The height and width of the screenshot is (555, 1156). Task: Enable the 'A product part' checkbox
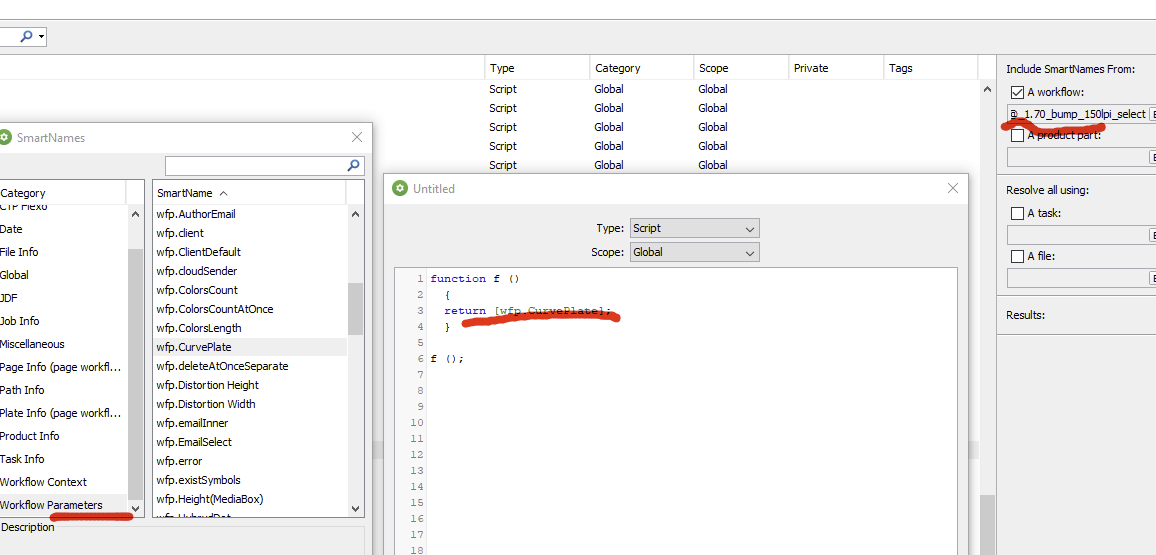(x=1017, y=135)
